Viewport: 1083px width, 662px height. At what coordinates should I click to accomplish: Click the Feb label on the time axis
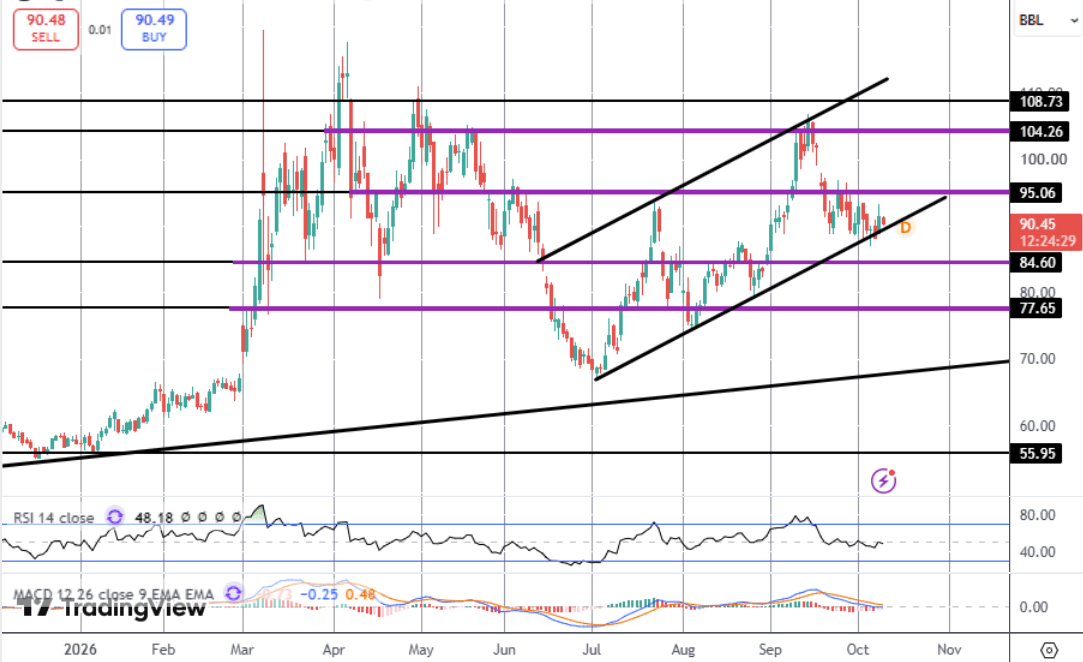click(163, 650)
